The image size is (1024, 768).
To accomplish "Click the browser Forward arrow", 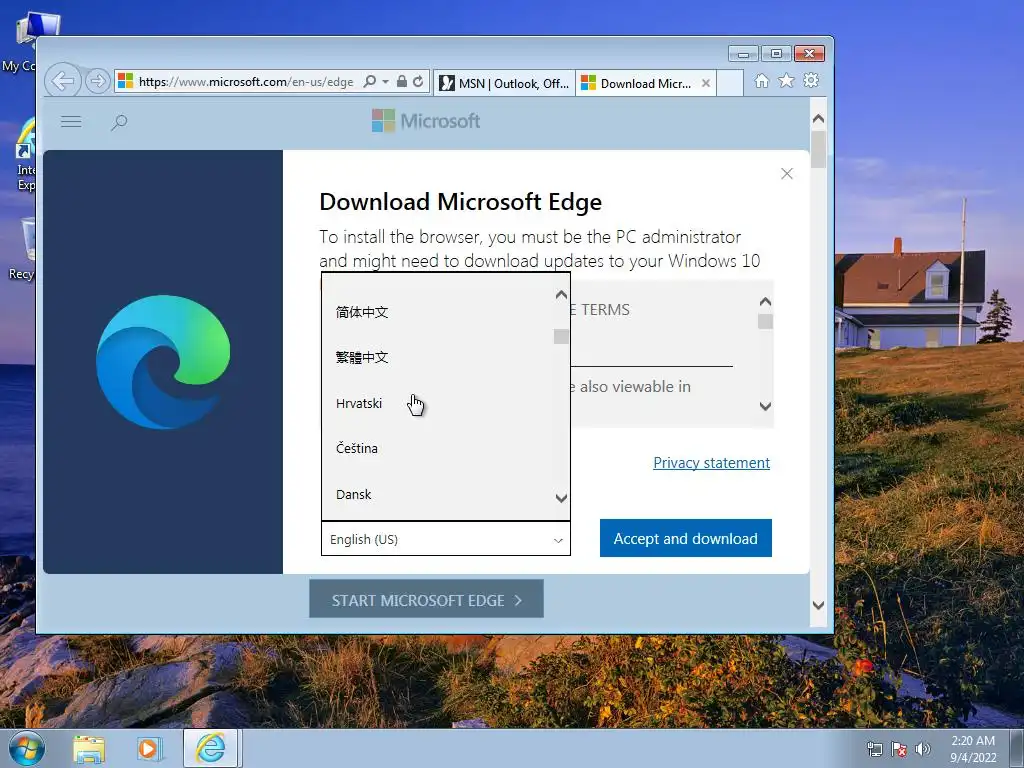I will tap(97, 82).
